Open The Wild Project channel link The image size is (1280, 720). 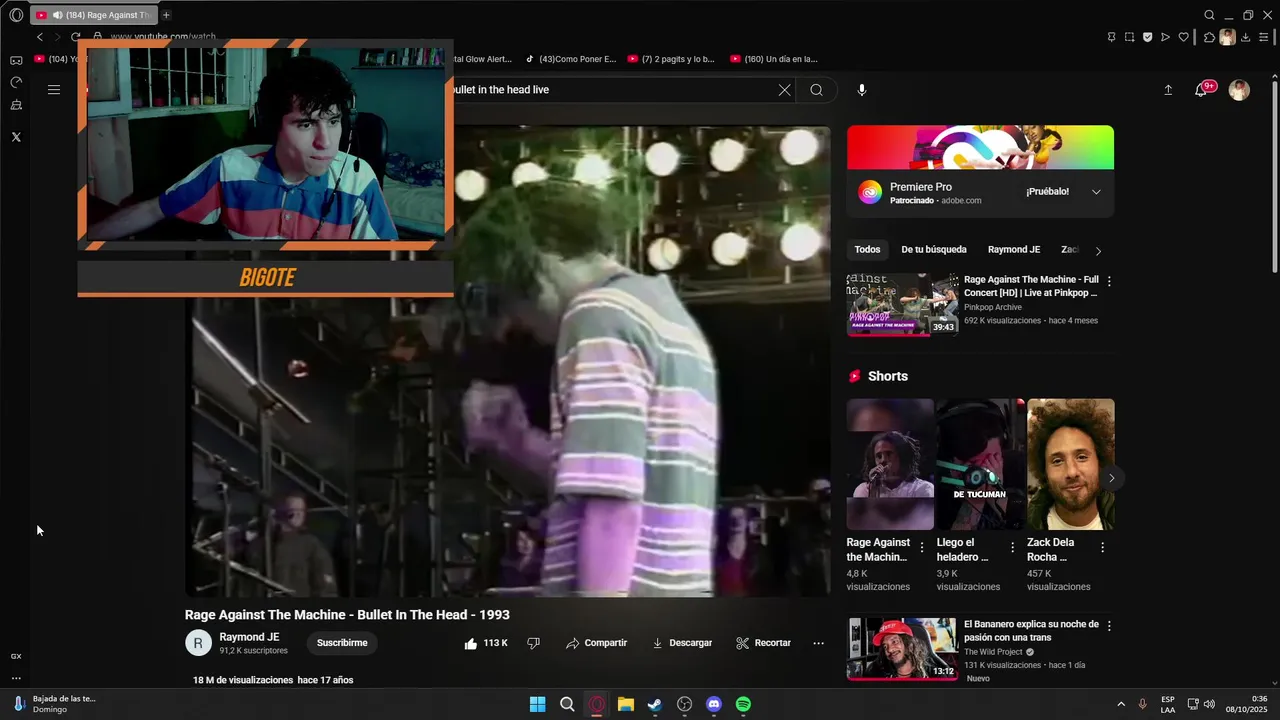click(993, 652)
